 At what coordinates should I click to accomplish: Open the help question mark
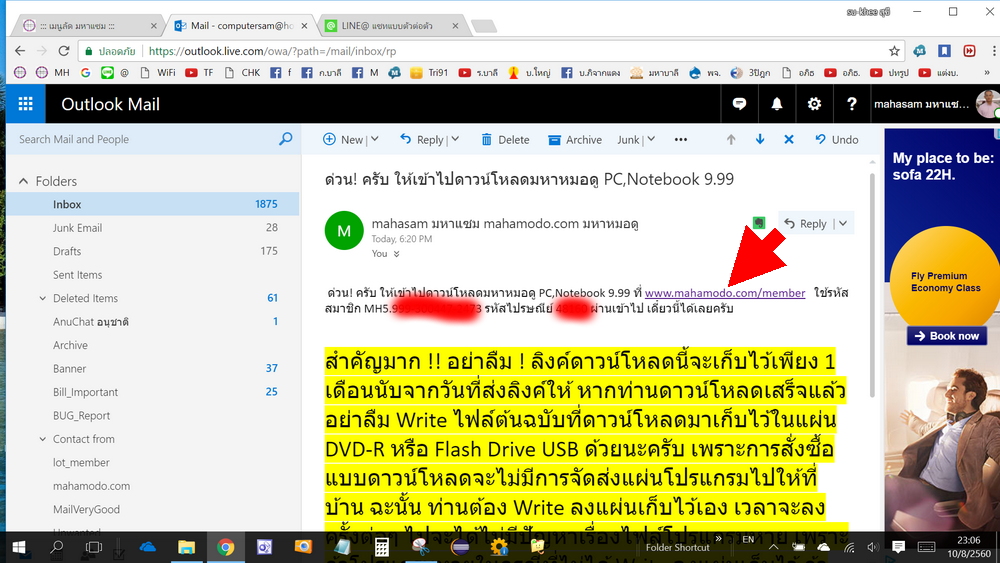[x=851, y=104]
